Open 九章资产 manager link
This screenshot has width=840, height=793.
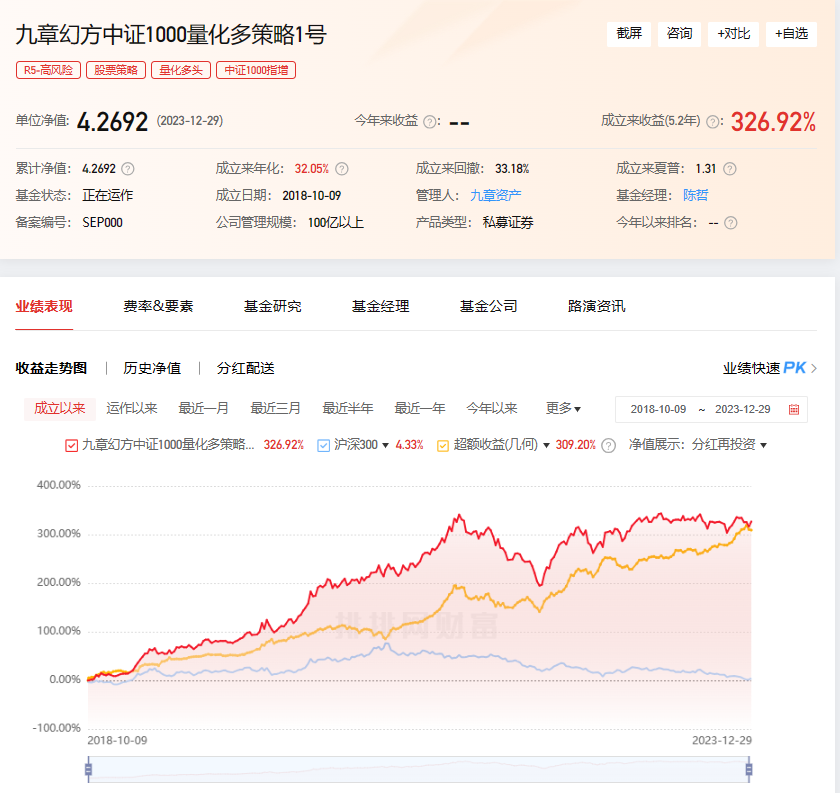click(x=496, y=196)
